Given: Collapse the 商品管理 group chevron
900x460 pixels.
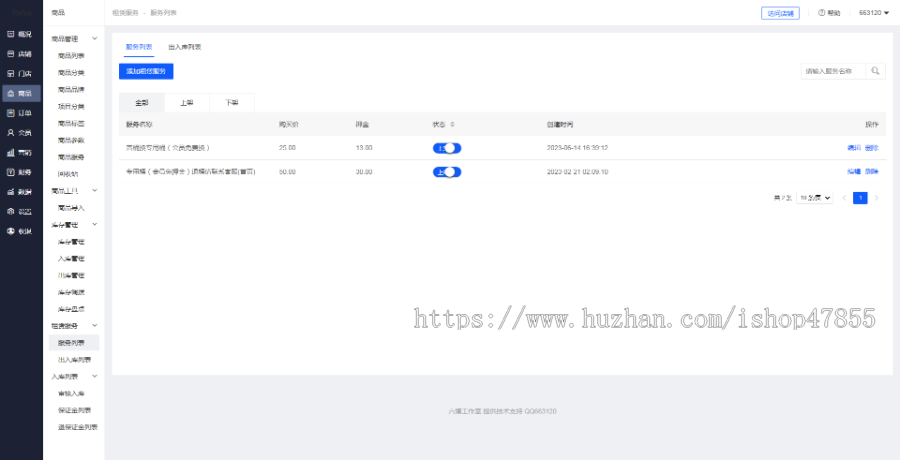Looking at the screenshot, I should (x=95, y=39).
